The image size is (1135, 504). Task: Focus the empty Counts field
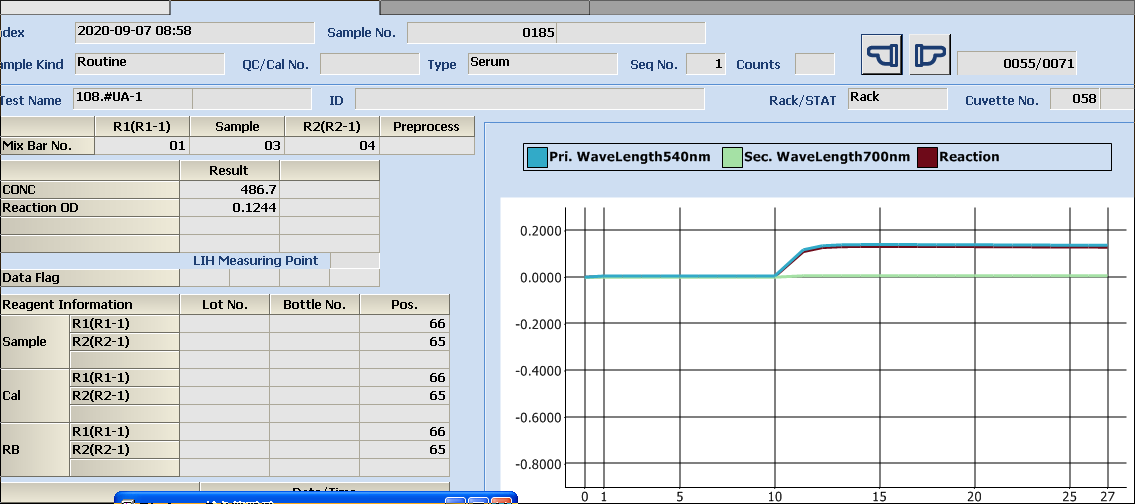pyautogui.click(x=814, y=64)
